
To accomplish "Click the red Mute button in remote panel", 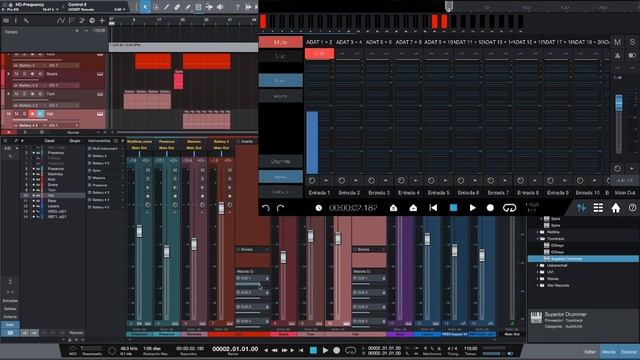I will point(281,42).
